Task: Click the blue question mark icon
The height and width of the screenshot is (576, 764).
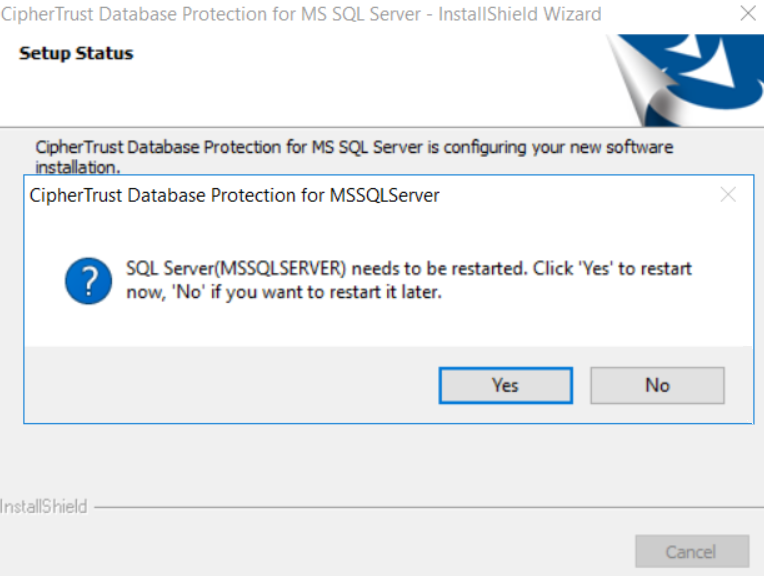Action: (89, 281)
